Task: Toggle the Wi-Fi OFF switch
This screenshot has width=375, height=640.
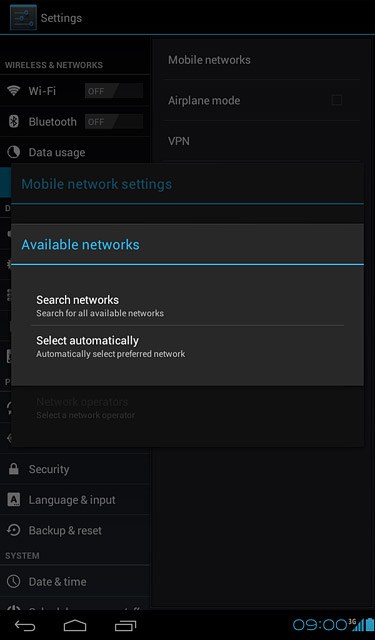Action: coord(114,91)
